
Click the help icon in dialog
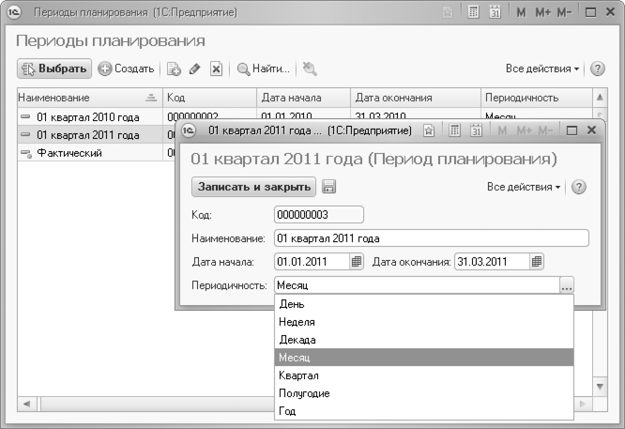579,187
